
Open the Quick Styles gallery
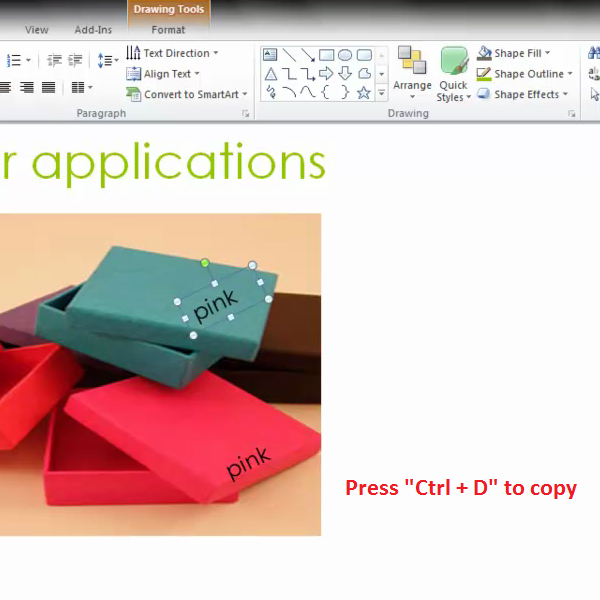tap(453, 74)
